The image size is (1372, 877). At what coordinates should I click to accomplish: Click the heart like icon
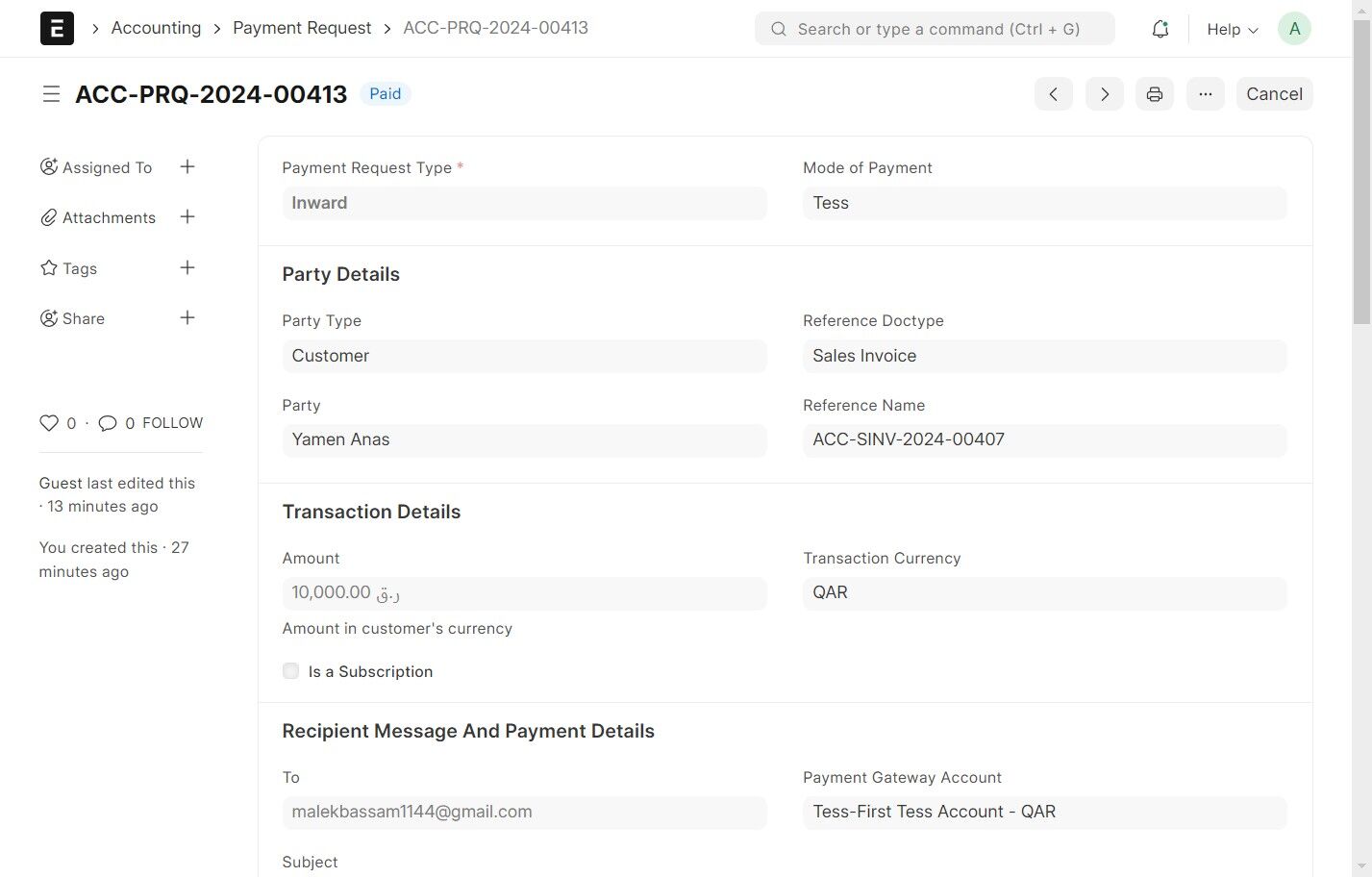click(x=49, y=423)
